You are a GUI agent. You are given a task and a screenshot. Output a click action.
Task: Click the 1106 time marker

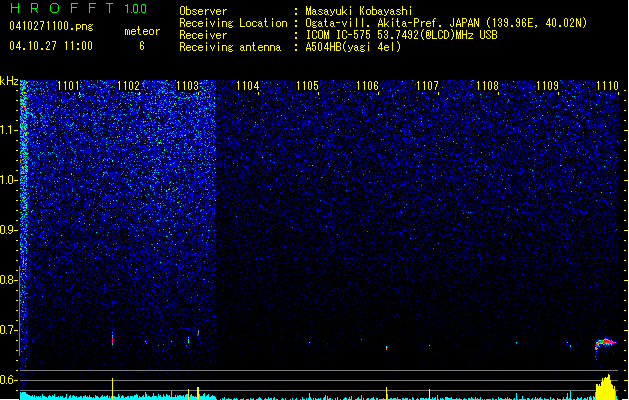click(x=367, y=86)
